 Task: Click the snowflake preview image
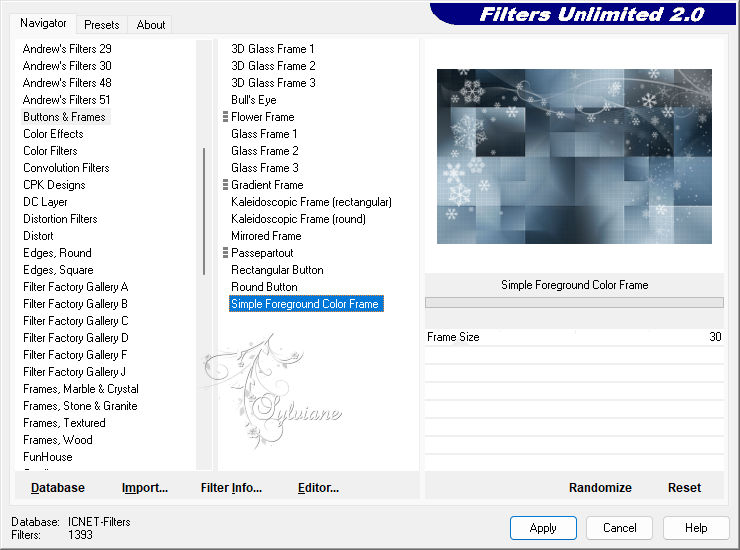(574, 156)
